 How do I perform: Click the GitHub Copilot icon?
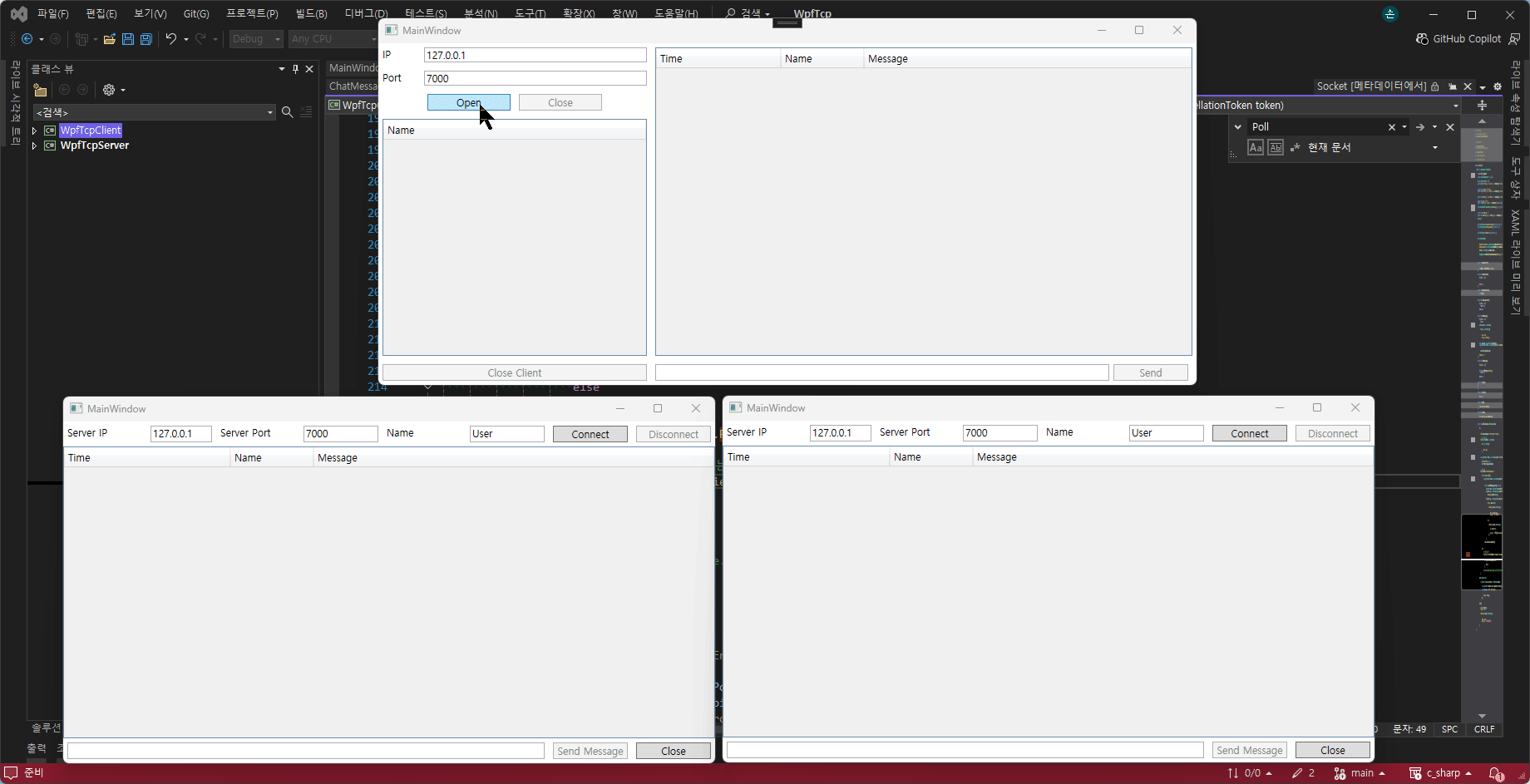tap(1422, 39)
